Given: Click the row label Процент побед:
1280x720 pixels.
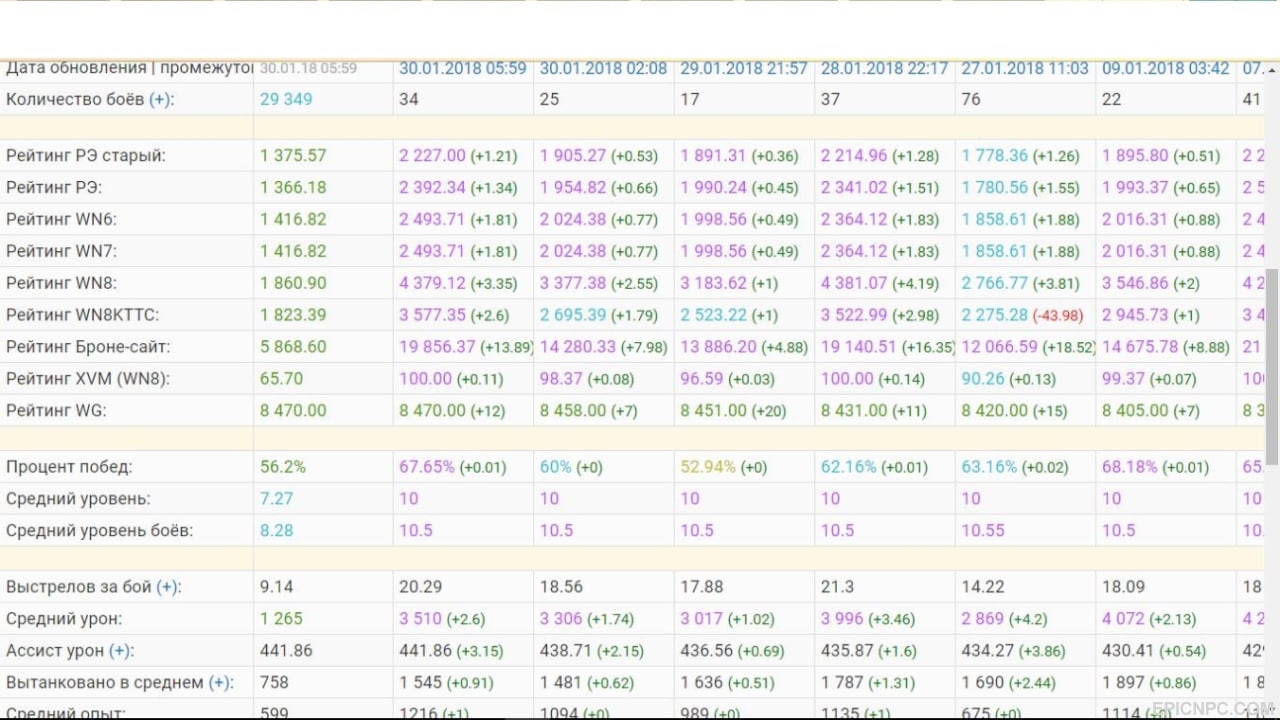Looking at the screenshot, I should (69, 467).
